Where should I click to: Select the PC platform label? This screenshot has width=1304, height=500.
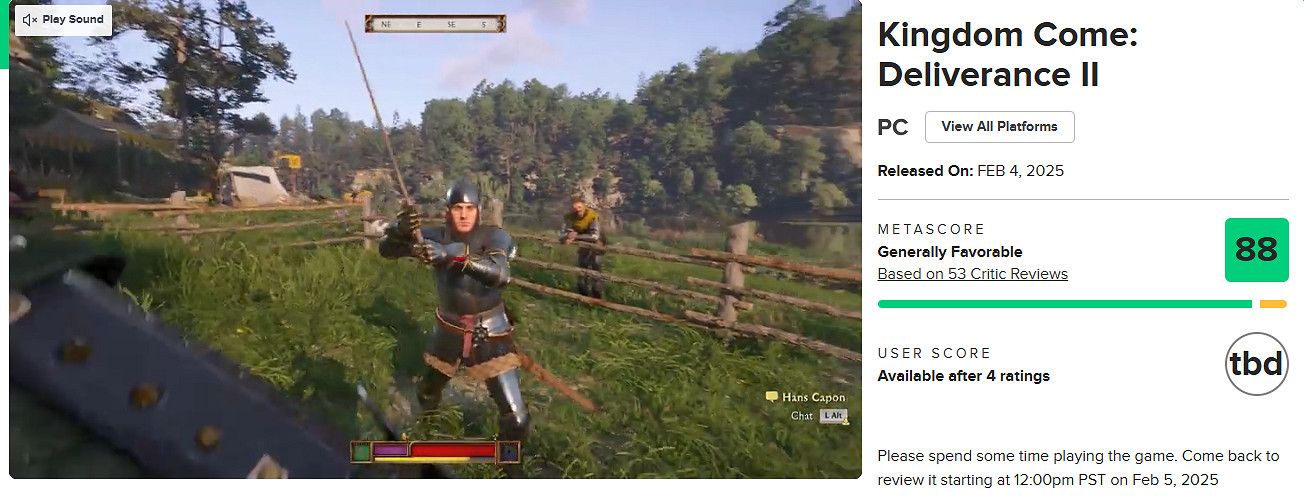pyautogui.click(x=893, y=128)
